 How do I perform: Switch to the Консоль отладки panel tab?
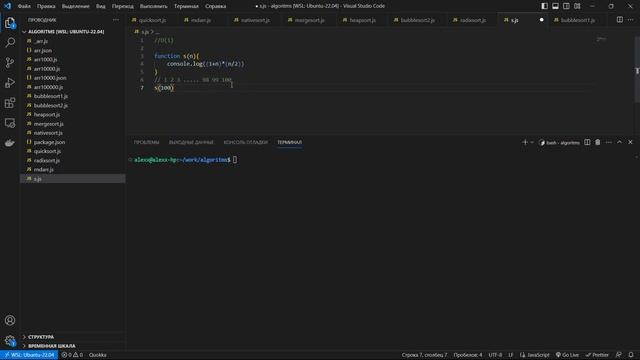(x=246, y=142)
